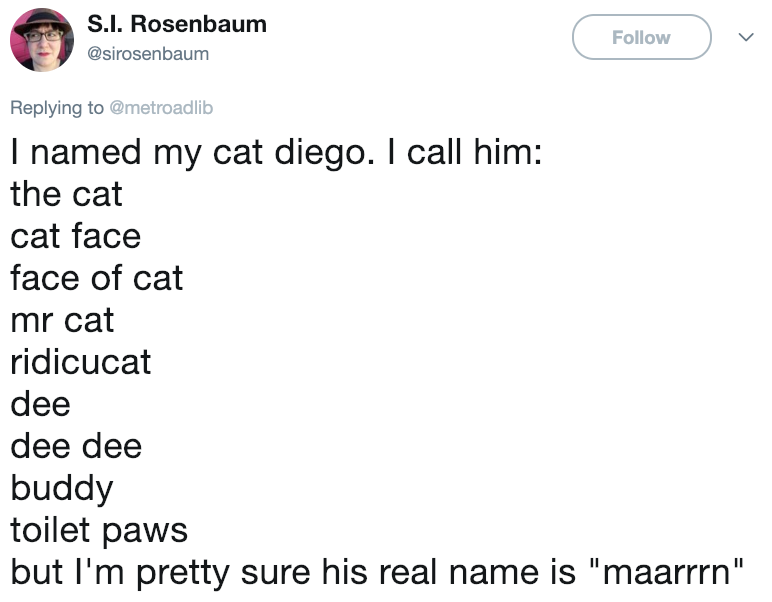The height and width of the screenshot is (602, 772).
Task: Click the 'toilet paws' line
Action: pos(99,531)
